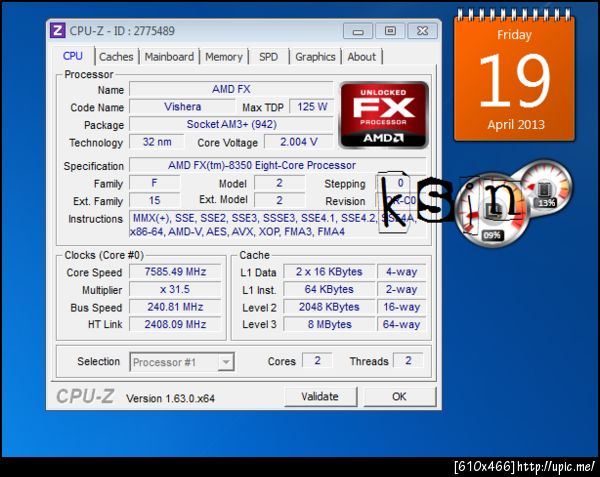Select the SPD tab

[x=268, y=57]
